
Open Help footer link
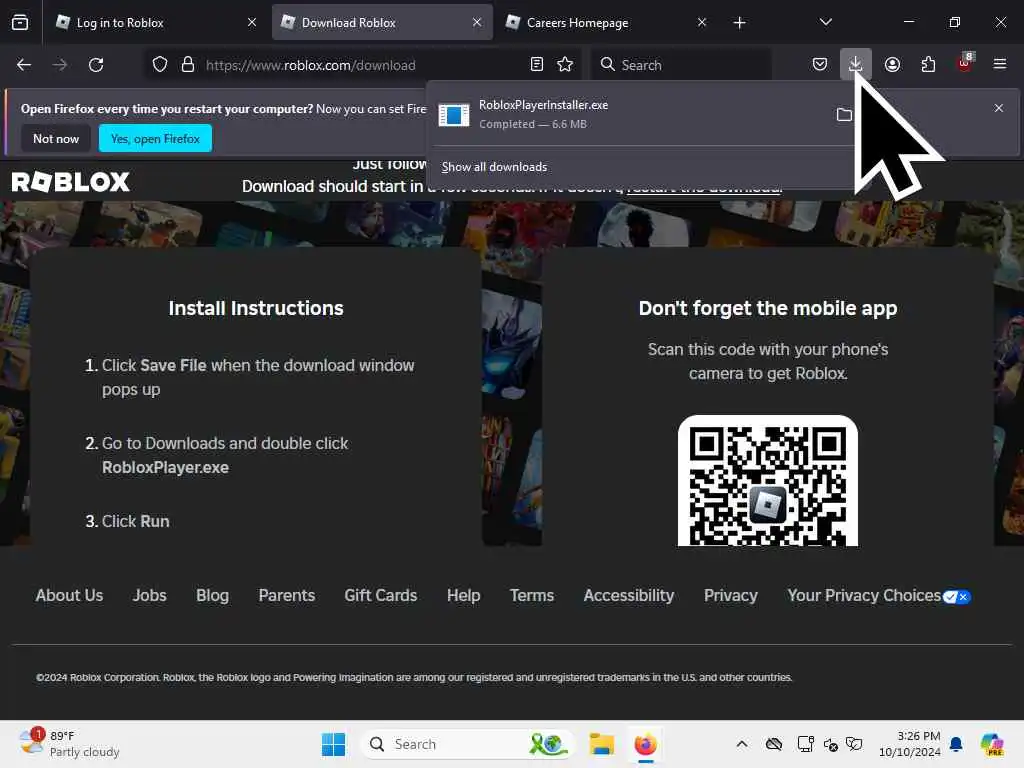click(464, 596)
